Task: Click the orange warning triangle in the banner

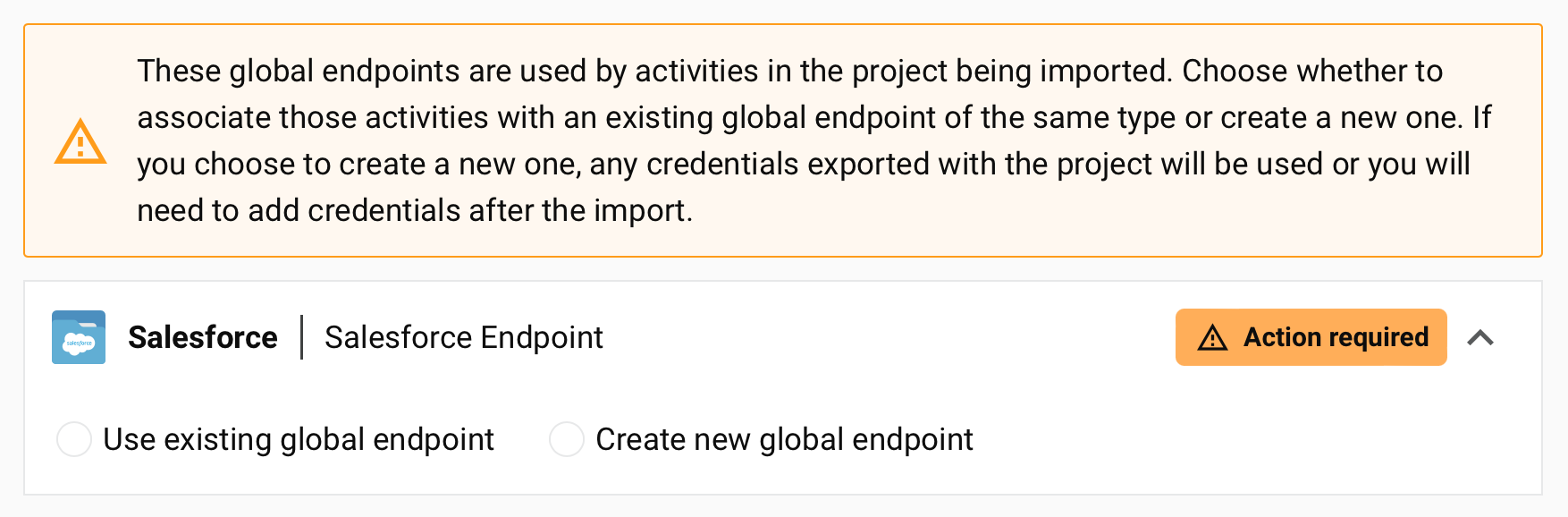Action: click(80, 142)
